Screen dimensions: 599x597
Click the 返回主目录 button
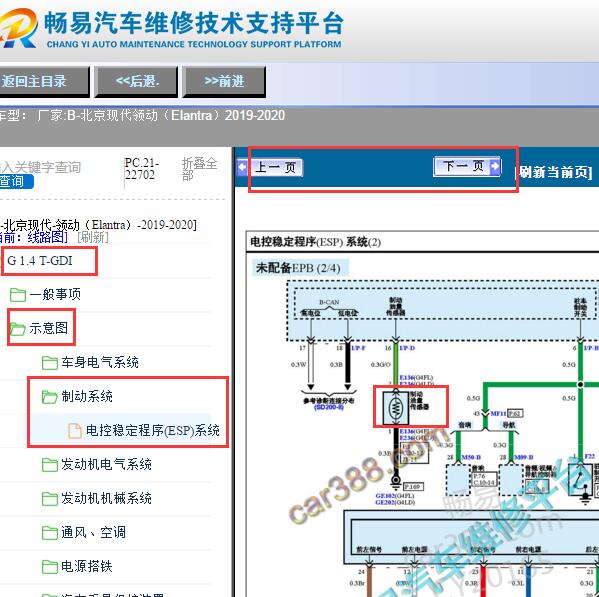coord(44,81)
